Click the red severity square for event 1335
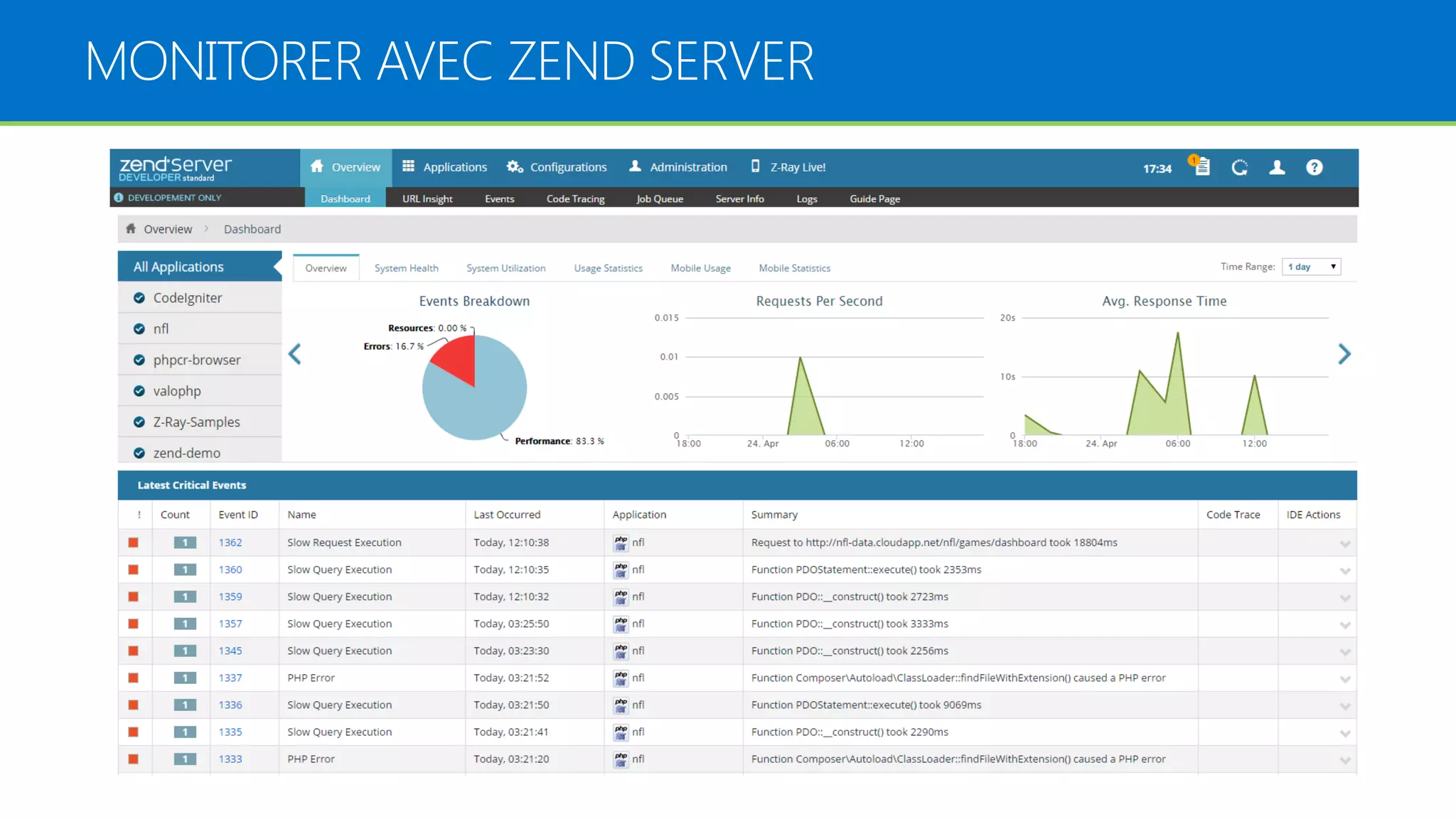 [133, 732]
